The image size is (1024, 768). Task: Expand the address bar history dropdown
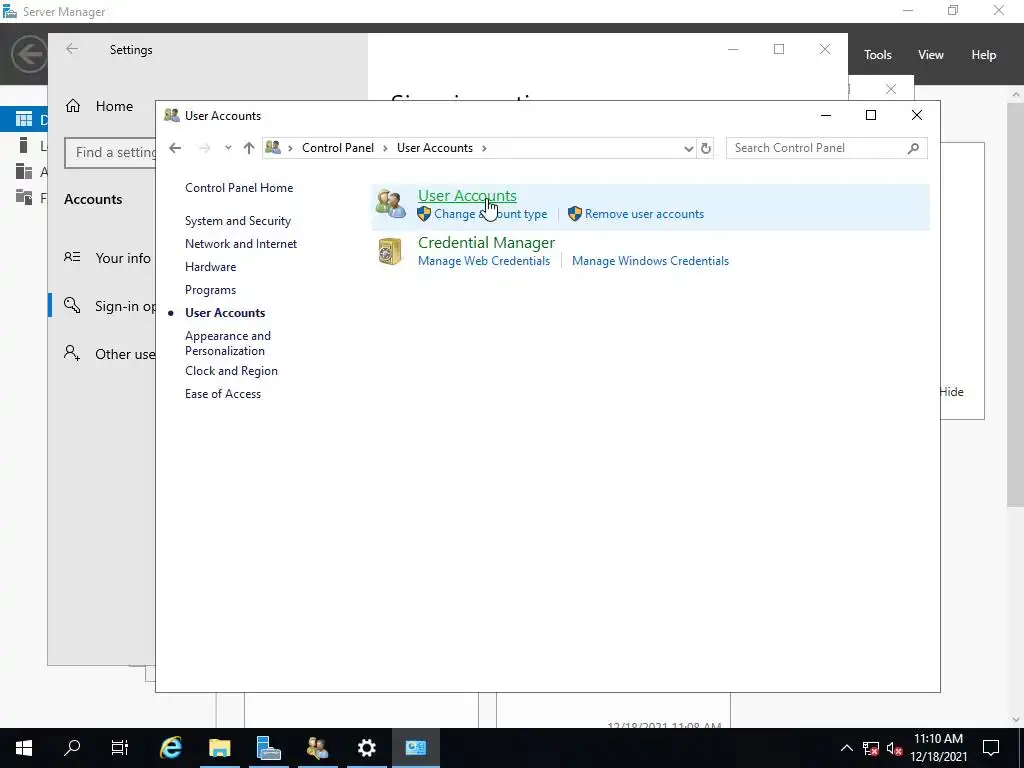(x=688, y=148)
